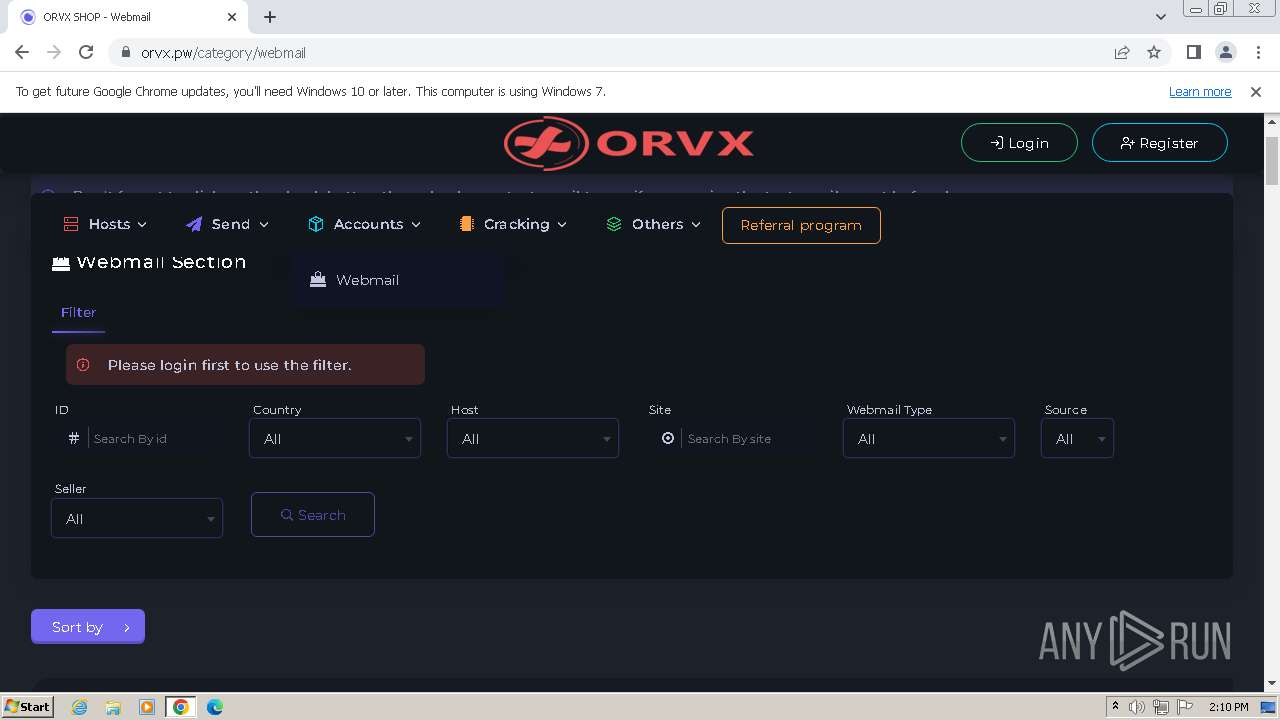The height and width of the screenshot is (720, 1280).
Task: Click the Accounts cube icon
Action: coord(316,224)
